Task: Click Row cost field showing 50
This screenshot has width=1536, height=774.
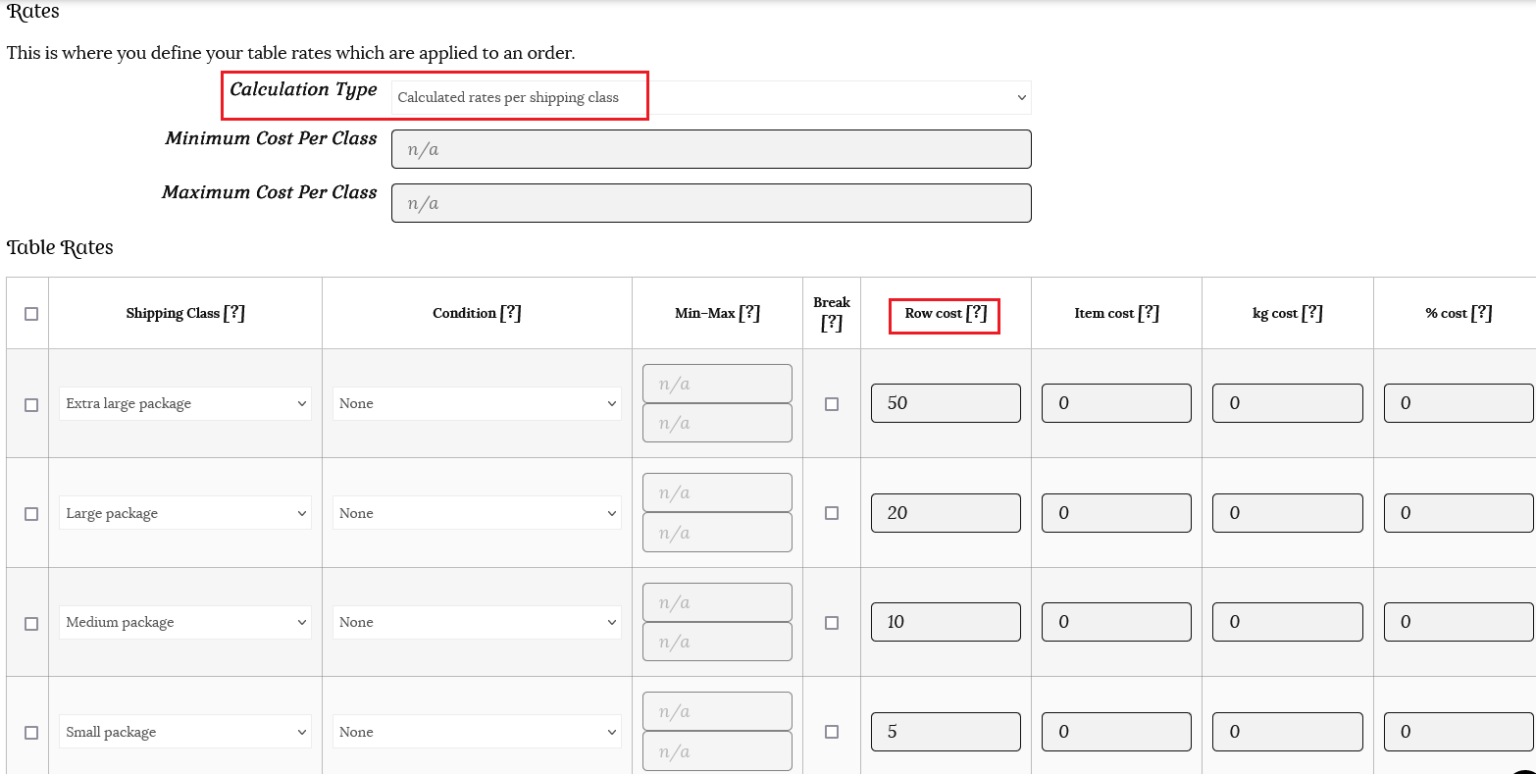Action: point(945,403)
